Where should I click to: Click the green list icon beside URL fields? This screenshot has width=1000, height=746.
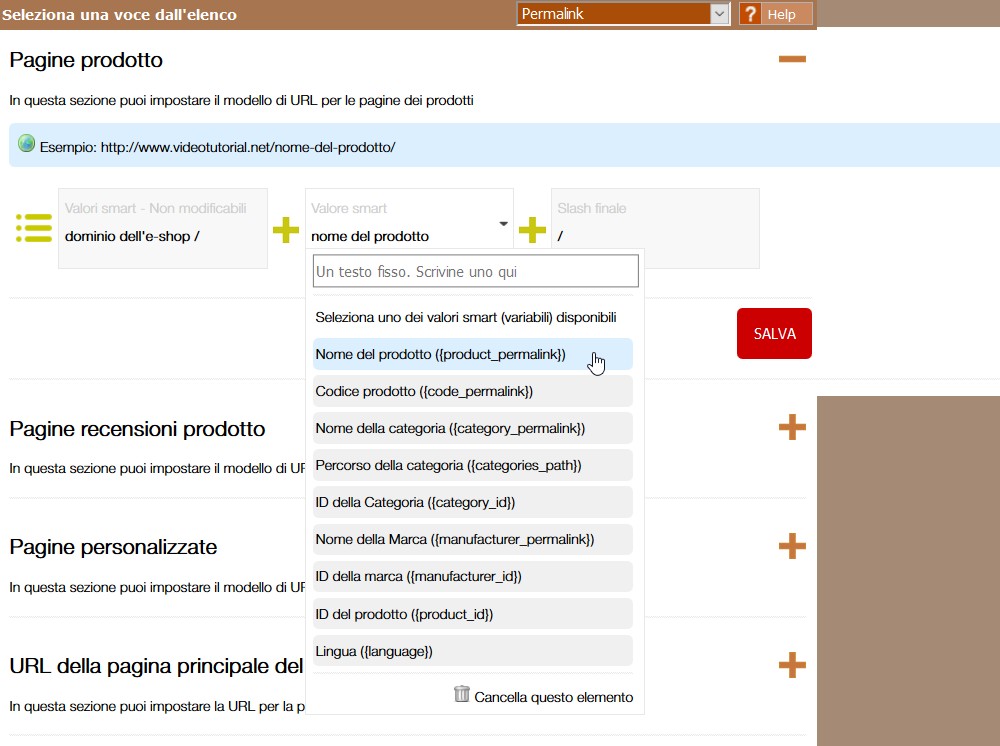pyautogui.click(x=34, y=228)
